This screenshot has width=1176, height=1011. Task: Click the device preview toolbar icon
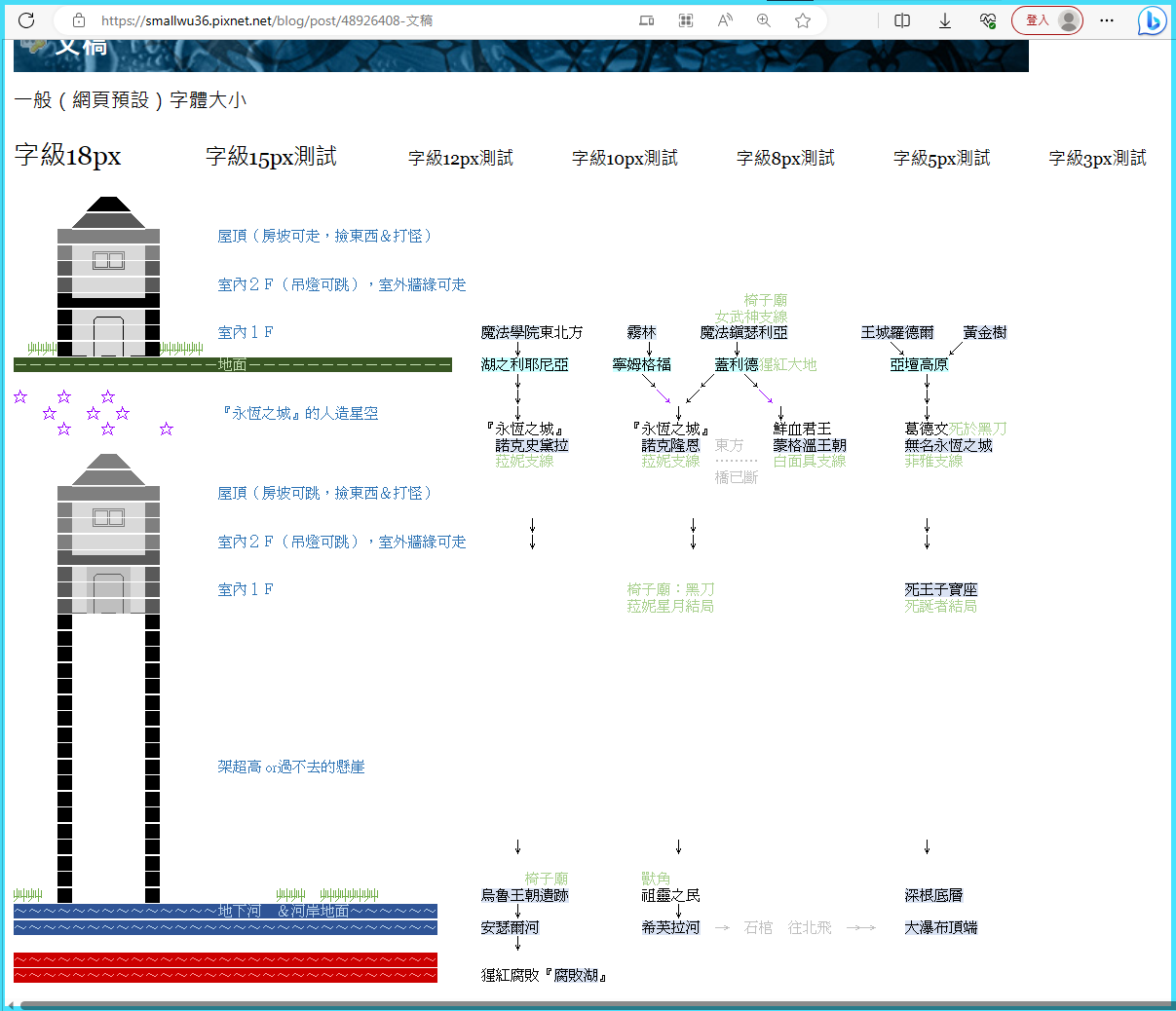point(646,19)
